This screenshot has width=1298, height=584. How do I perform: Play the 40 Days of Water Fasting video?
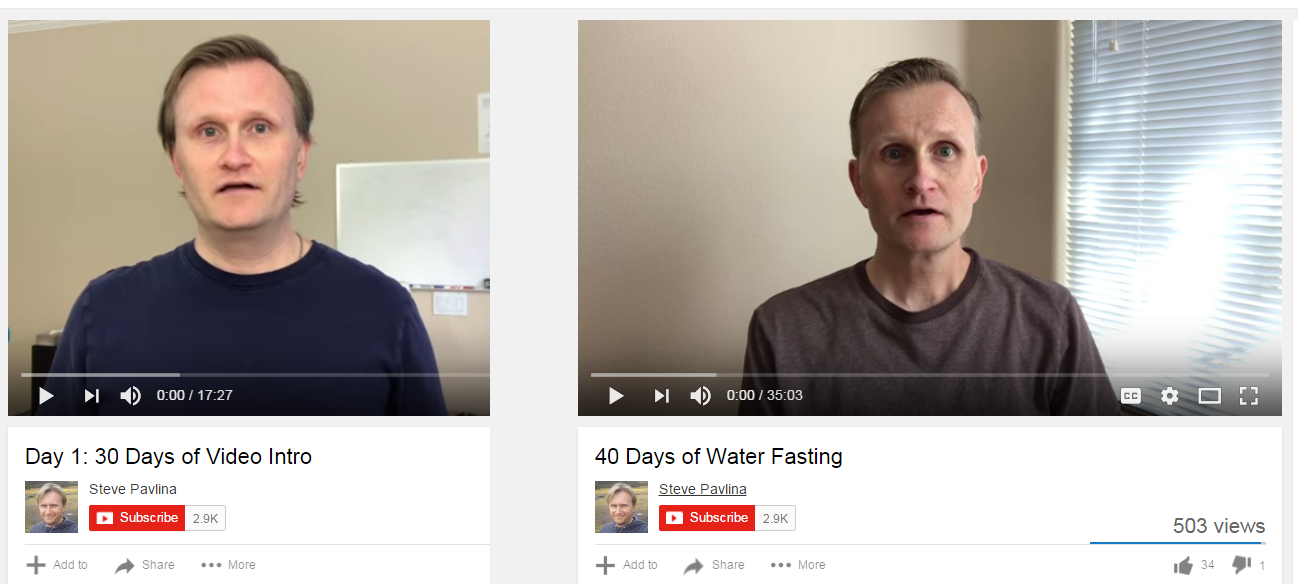616,396
